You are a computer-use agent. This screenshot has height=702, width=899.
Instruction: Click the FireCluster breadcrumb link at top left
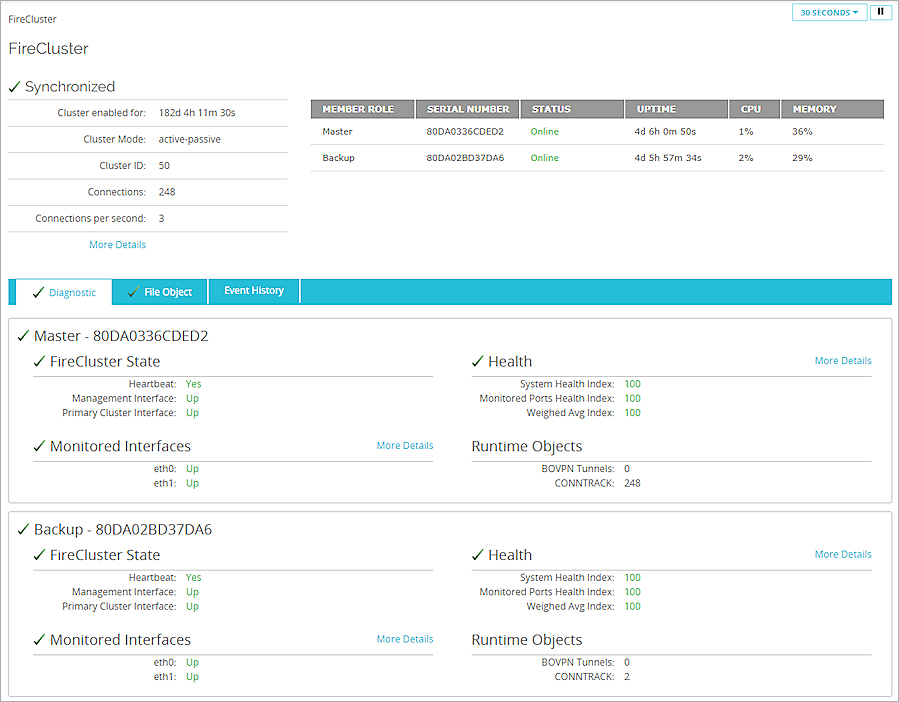(x=32, y=18)
